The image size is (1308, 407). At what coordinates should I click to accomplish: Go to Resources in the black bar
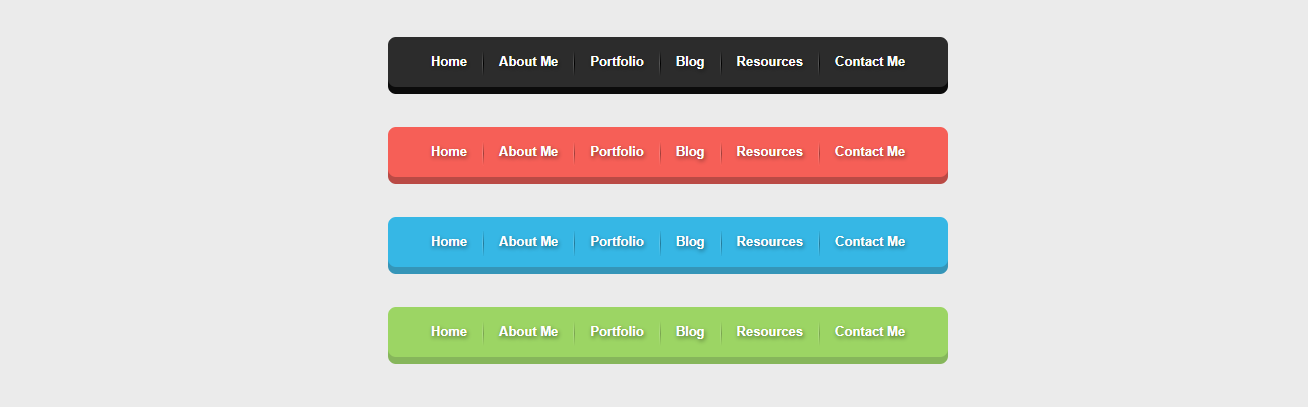coord(770,62)
